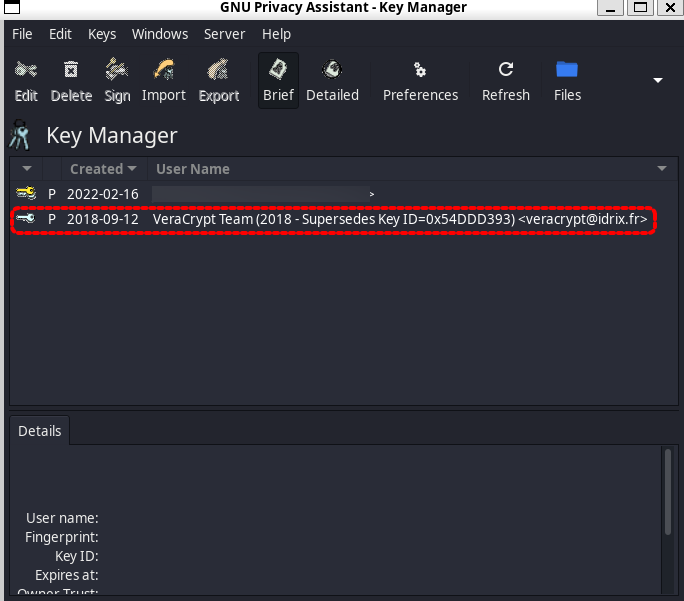This screenshot has width=684, height=601.
Task: Open the Windows menu
Action: [160, 34]
